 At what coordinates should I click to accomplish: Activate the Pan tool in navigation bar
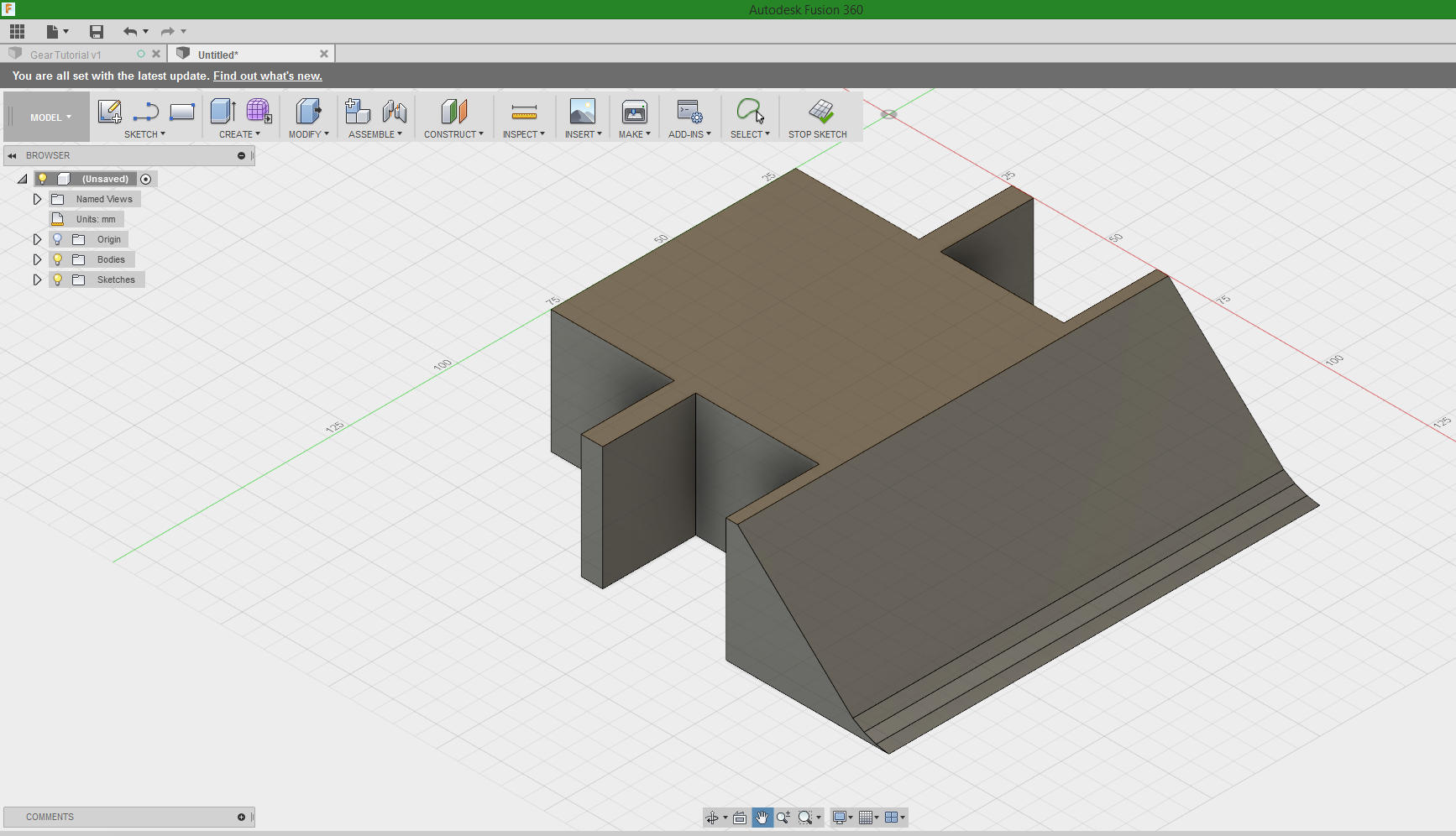point(762,817)
